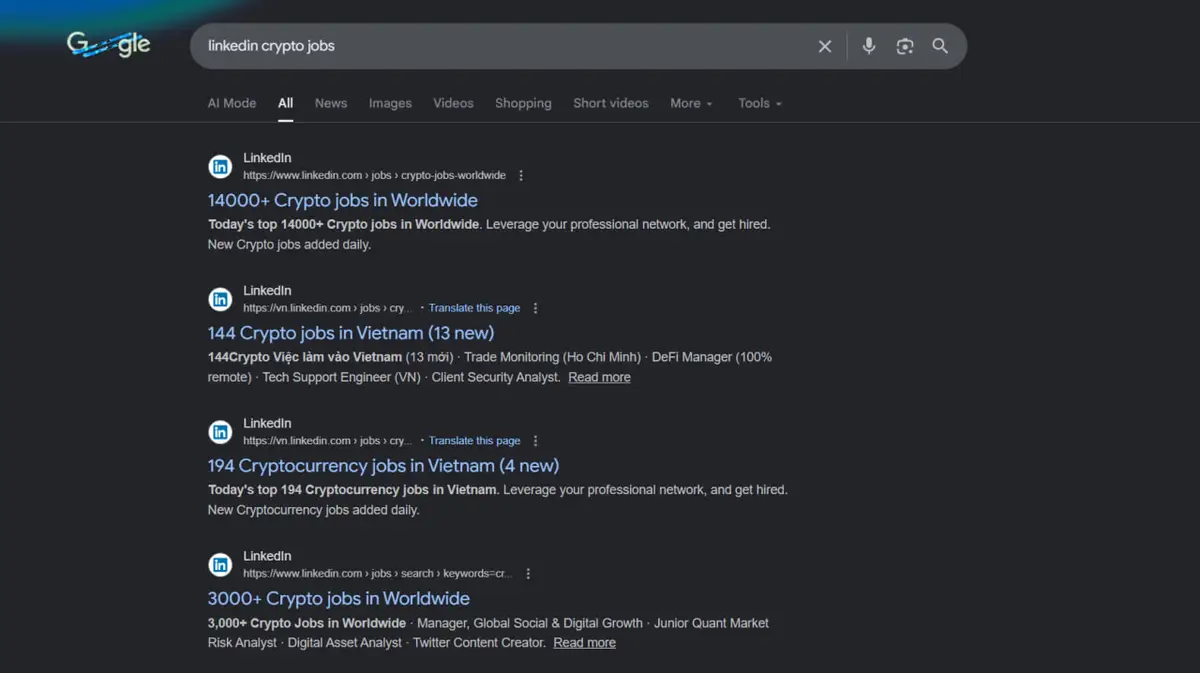Open Google Lens image search
This screenshot has height=673, width=1200.
point(905,46)
